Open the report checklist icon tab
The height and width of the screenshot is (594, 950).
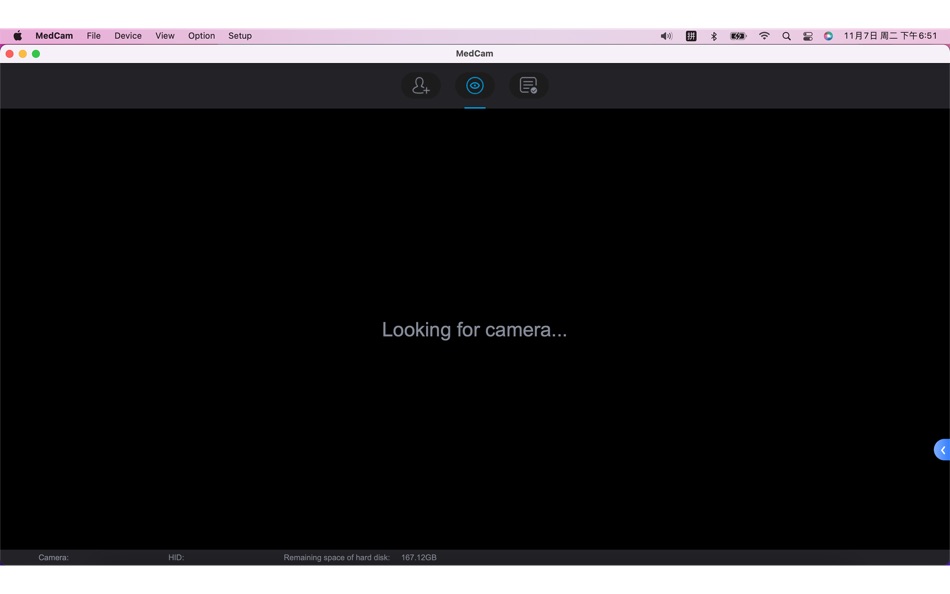click(x=528, y=85)
